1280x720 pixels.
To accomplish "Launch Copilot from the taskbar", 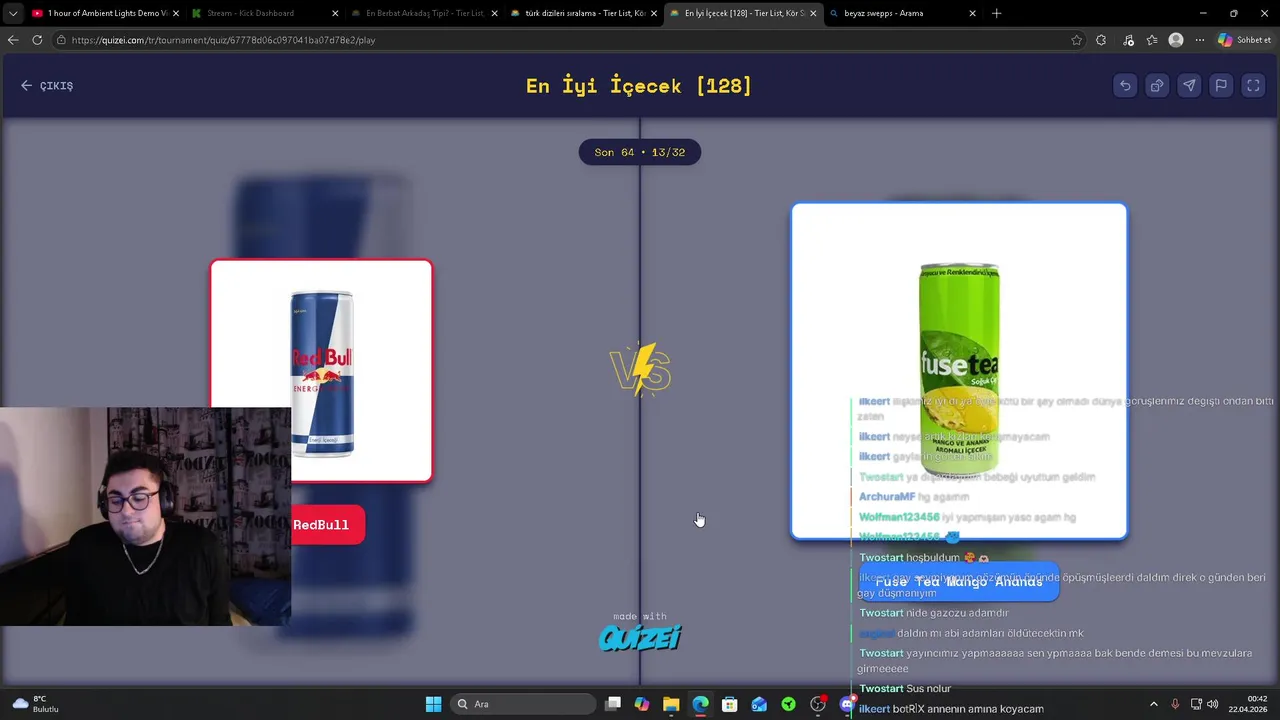I will click(x=642, y=704).
